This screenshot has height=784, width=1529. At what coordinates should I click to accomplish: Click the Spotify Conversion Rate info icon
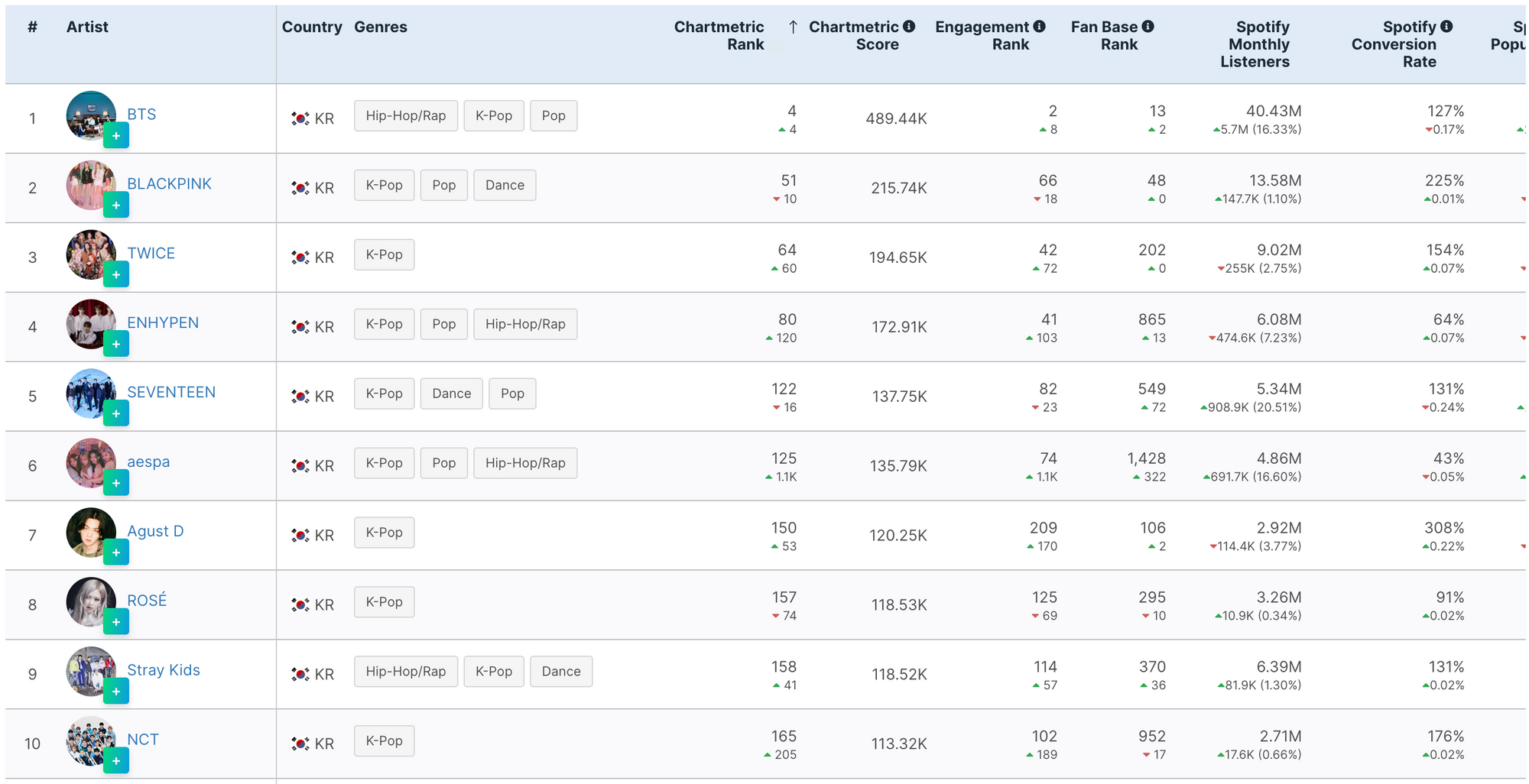click(1446, 27)
